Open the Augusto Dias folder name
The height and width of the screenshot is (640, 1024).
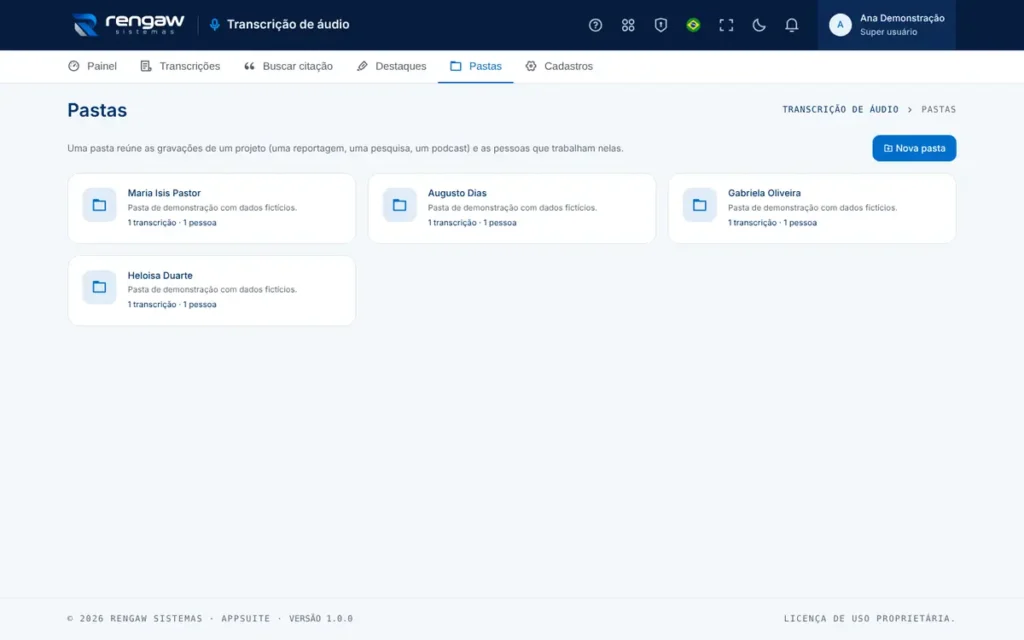pos(457,193)
